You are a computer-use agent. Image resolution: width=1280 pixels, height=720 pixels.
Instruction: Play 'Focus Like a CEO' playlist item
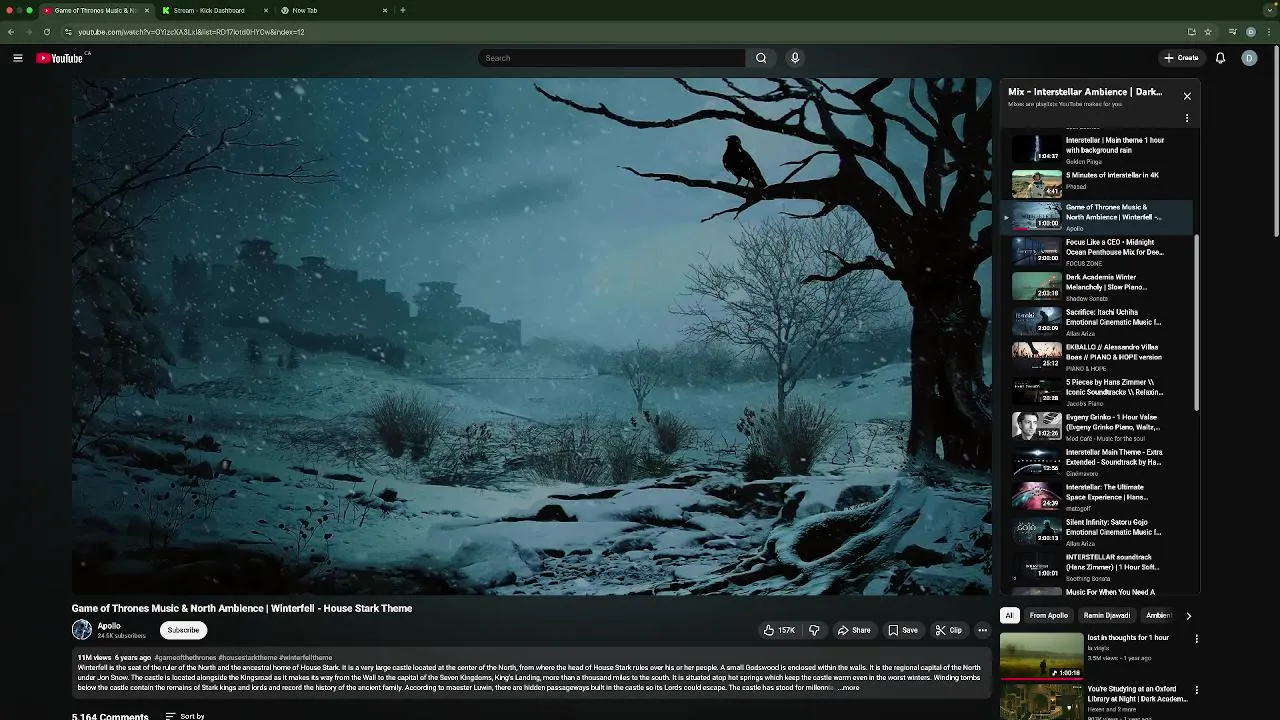(1098, 252)
